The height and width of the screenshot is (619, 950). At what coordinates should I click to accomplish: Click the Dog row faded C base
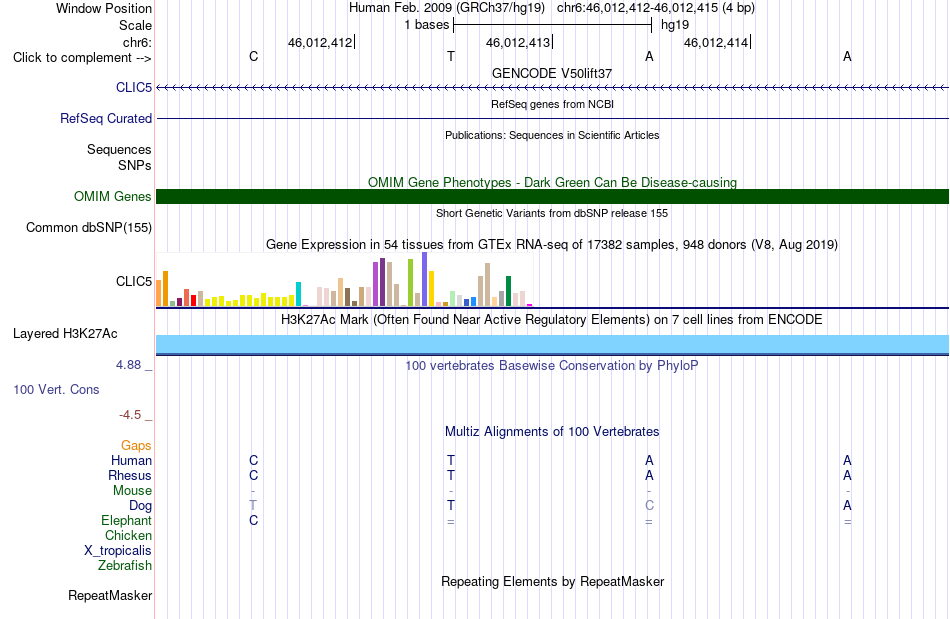pos(649,506)
